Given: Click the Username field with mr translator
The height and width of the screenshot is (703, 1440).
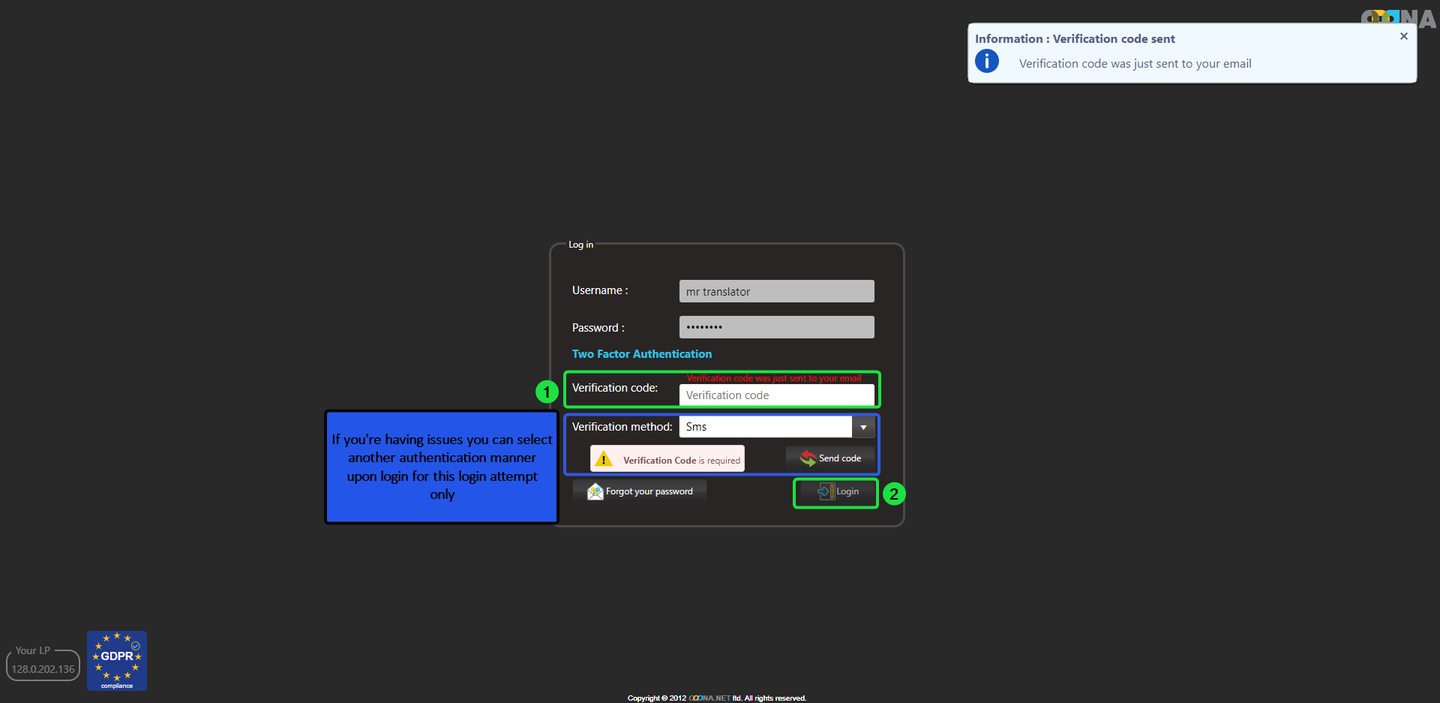Looking at the screenshot, I should 776,291.
